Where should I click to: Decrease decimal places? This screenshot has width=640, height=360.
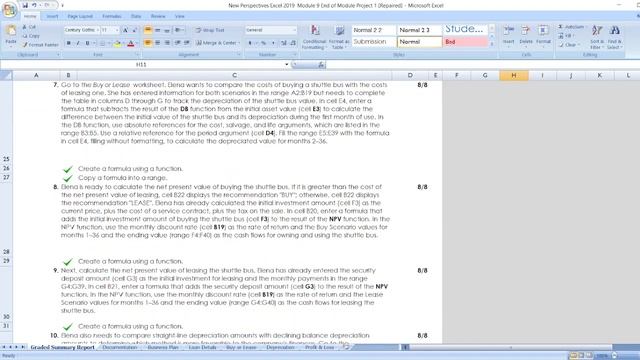(293, 43)
